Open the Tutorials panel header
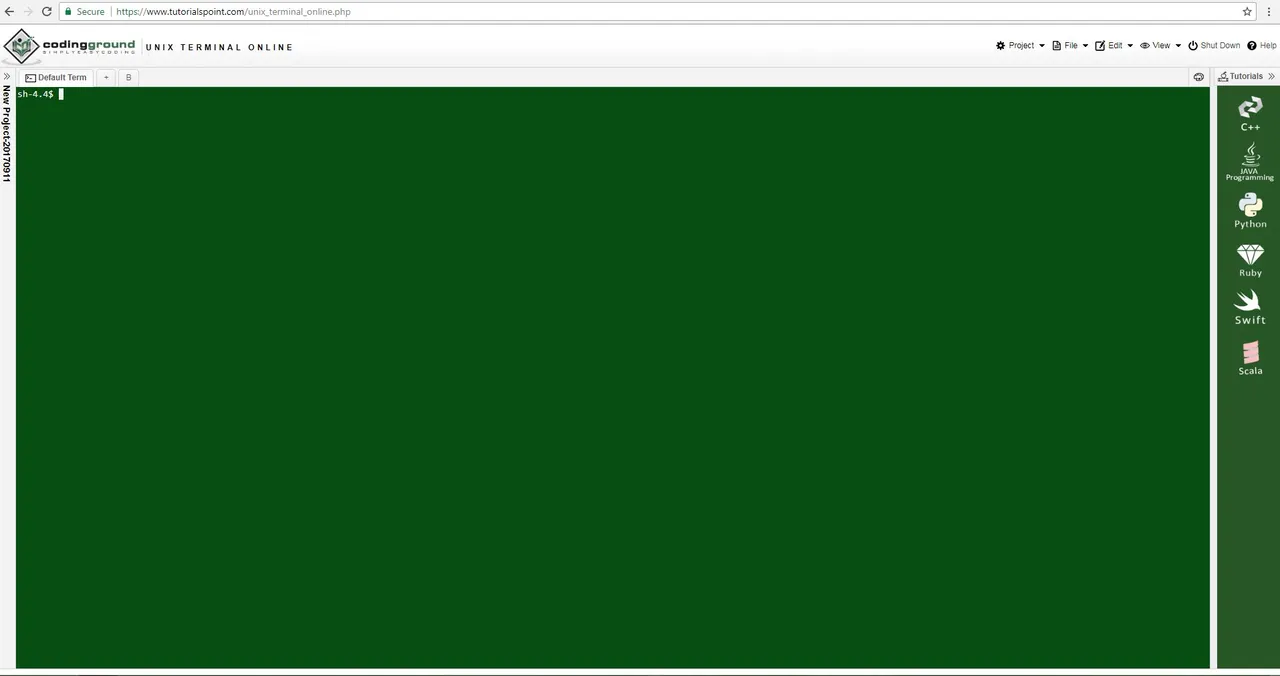The image size is (1280, 676). [1240, 76]
